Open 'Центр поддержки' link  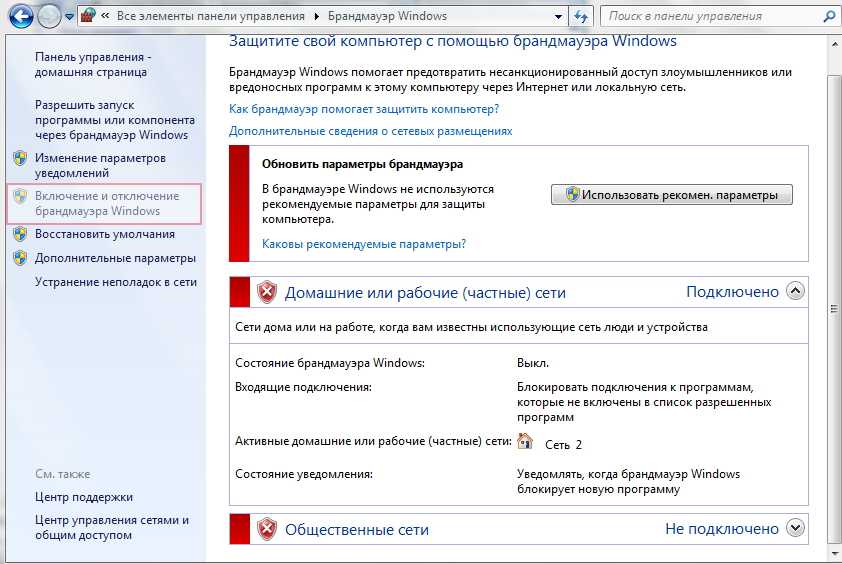(x=84, y=497)
